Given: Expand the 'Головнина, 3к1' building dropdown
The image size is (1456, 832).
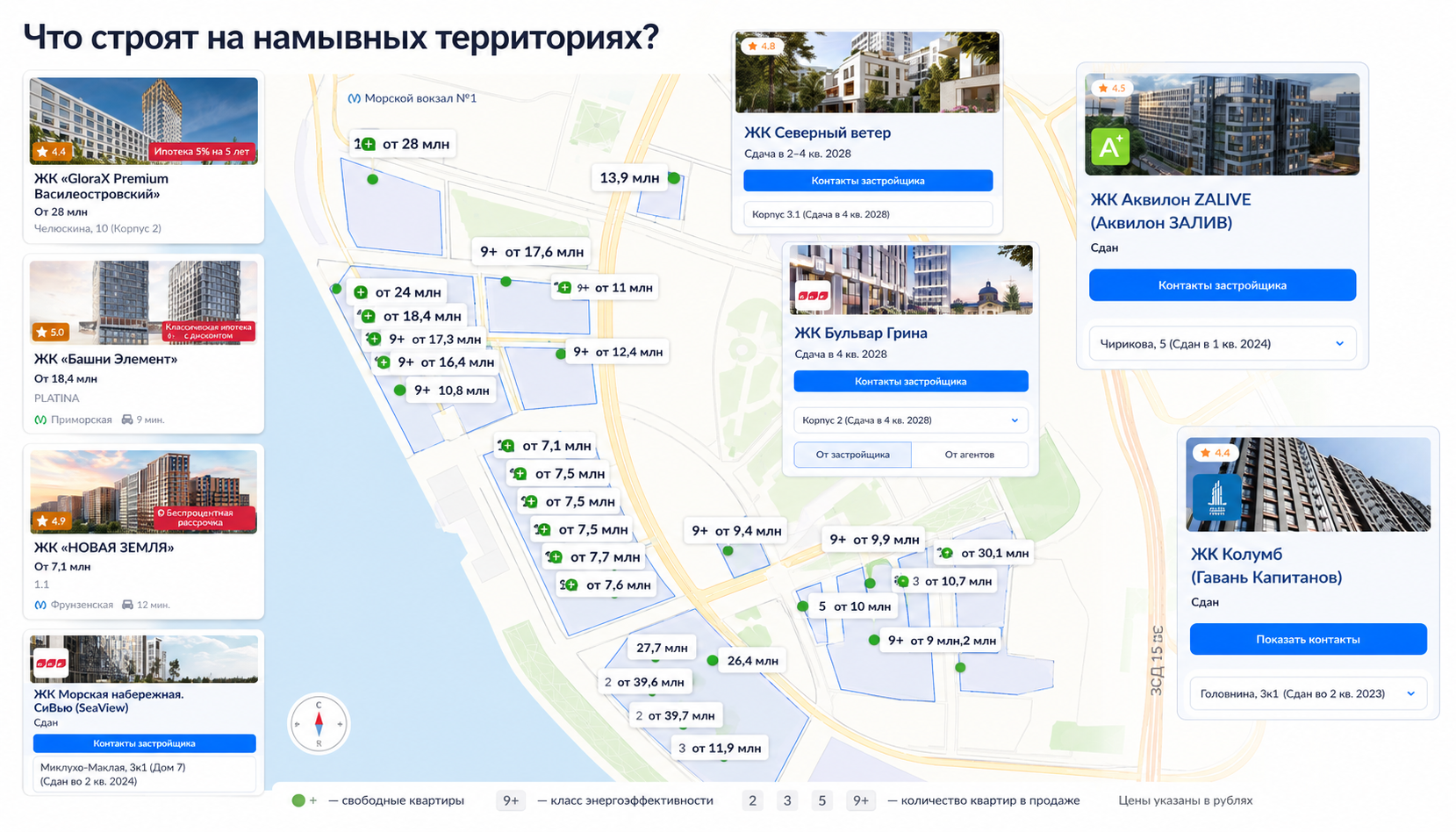Looking at the screenshot, I should coord(1308,693).
